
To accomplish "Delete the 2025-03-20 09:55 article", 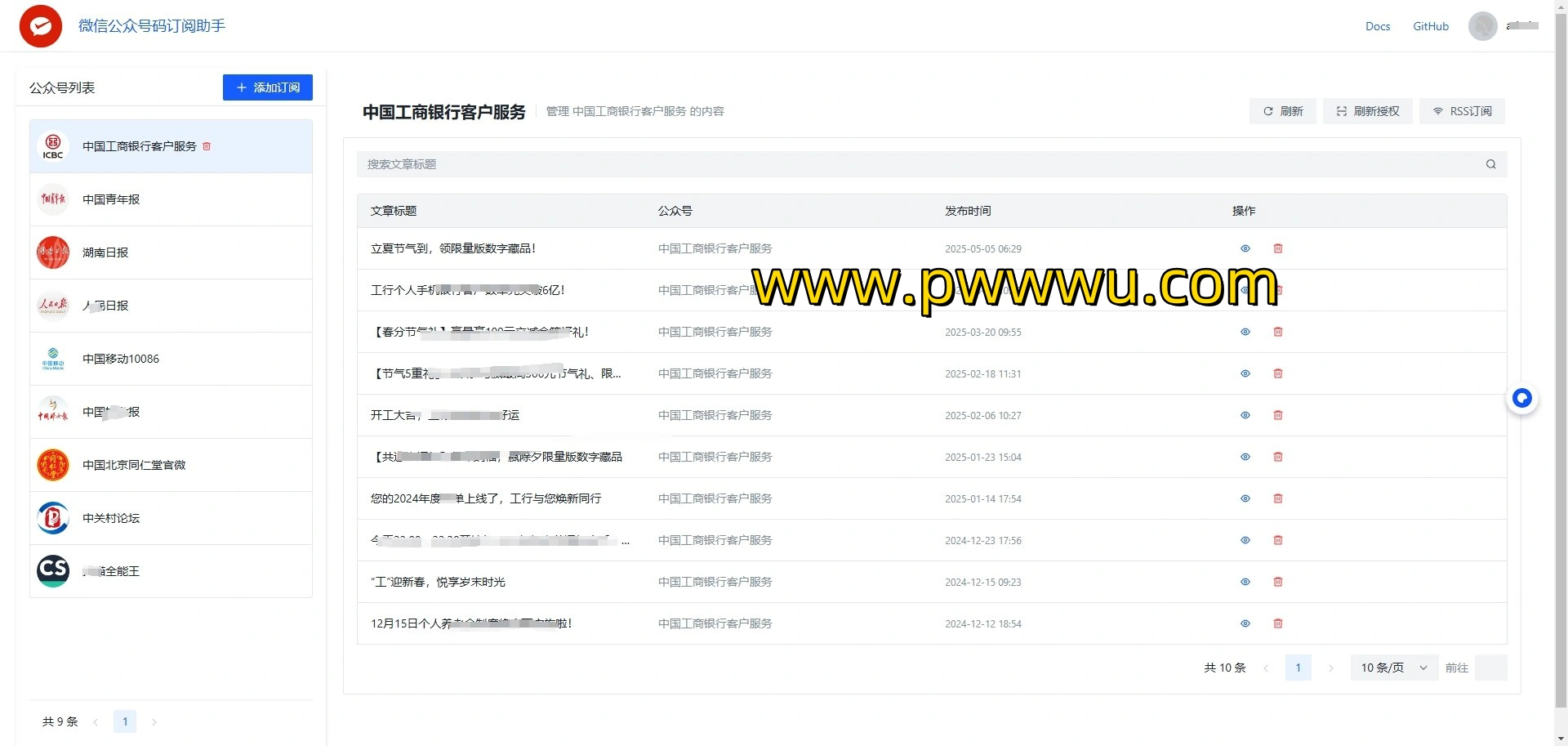I will point(1278,332).
